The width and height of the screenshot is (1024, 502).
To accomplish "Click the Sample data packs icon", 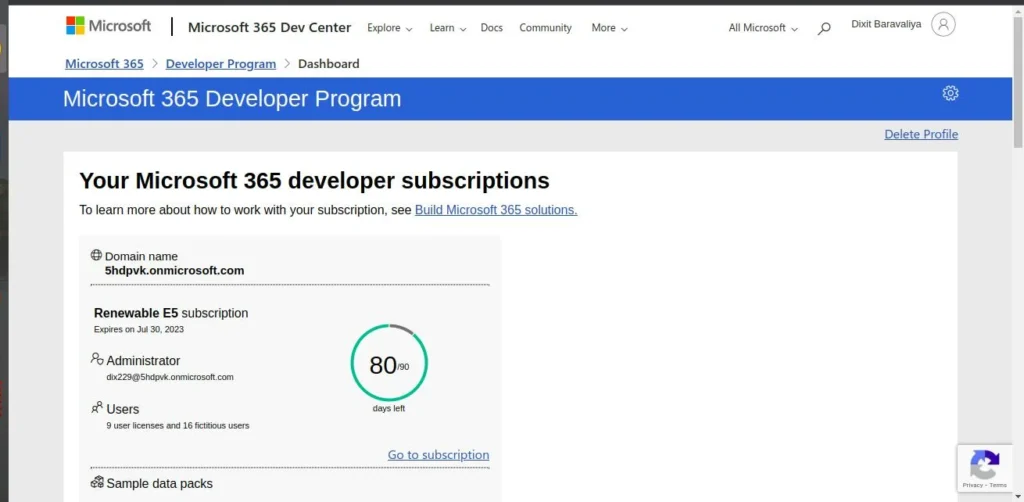I will (97, 482).
